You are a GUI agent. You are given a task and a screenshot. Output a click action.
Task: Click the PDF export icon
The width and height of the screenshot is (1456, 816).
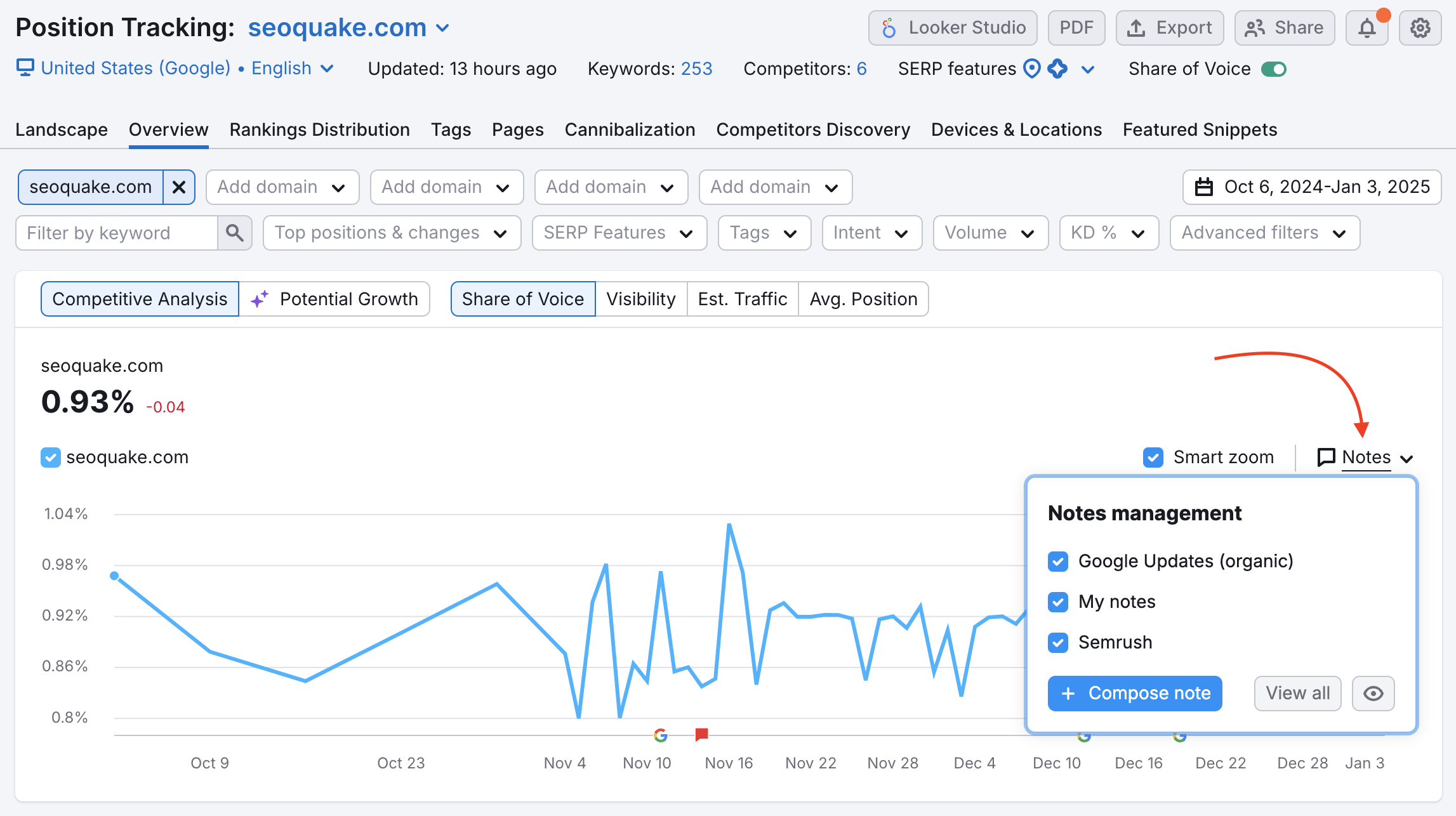(x=1075, y=27)
